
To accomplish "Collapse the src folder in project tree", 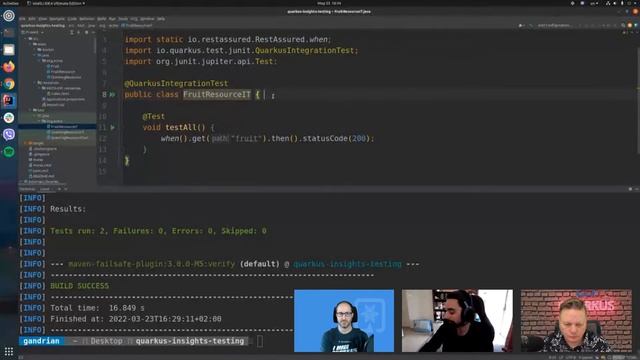I will [25, 39].
